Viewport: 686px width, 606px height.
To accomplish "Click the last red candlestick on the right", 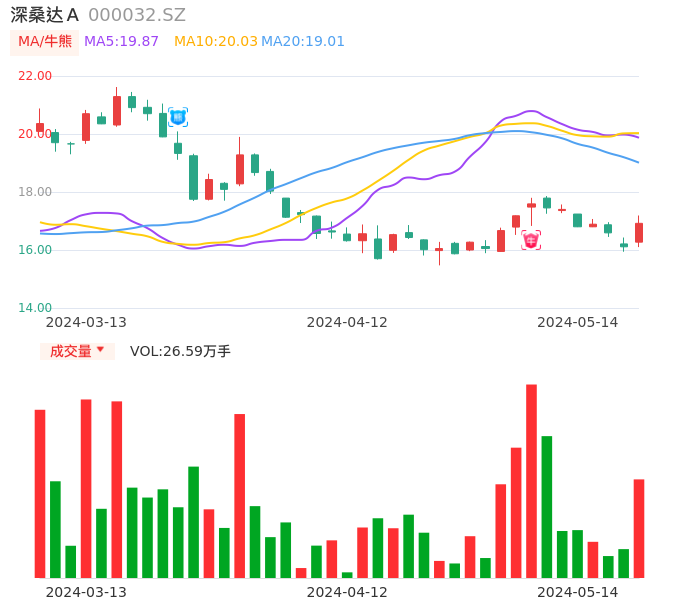I will click(x=639, y=232).
